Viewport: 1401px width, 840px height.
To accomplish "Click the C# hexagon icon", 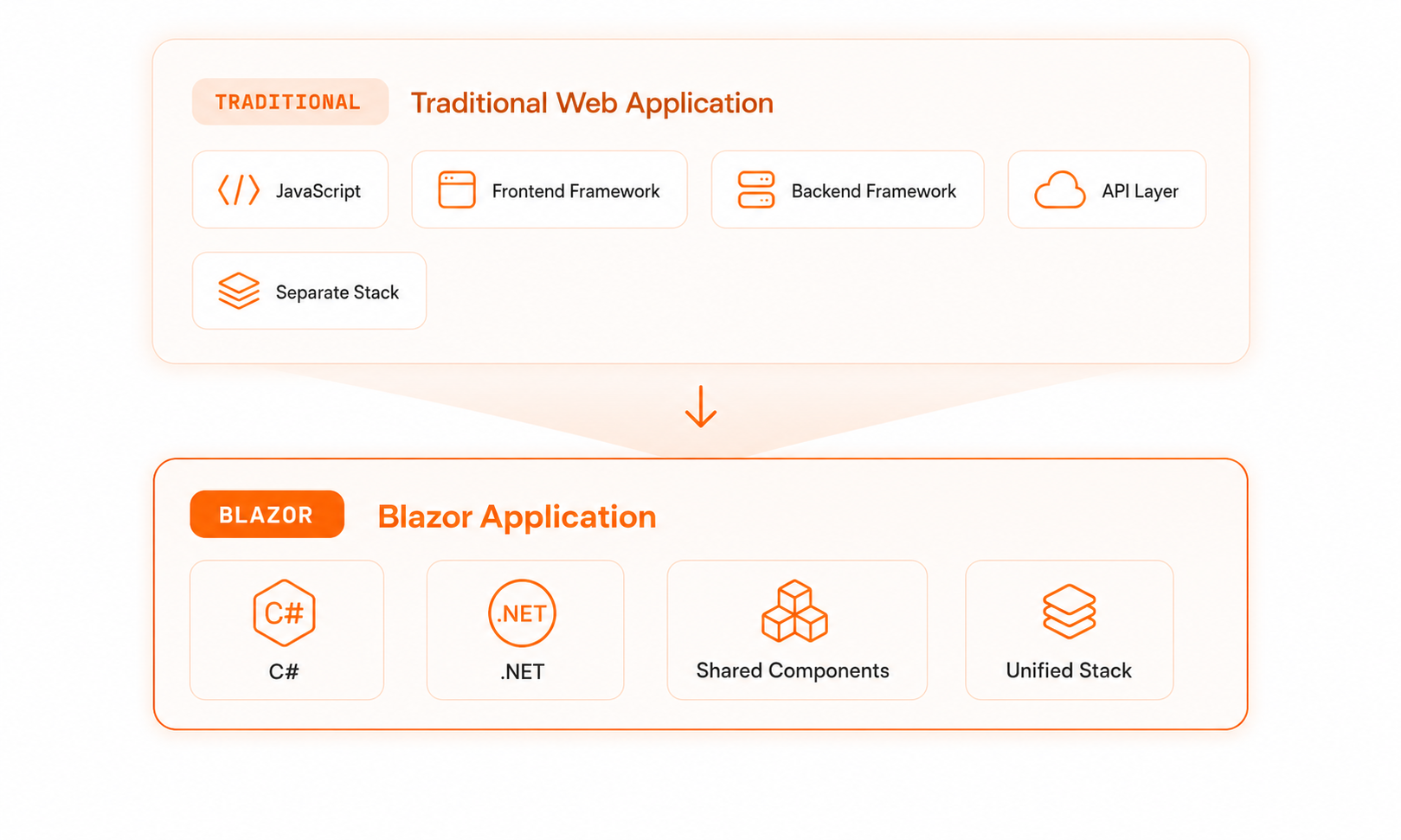I will click(284, 612).
